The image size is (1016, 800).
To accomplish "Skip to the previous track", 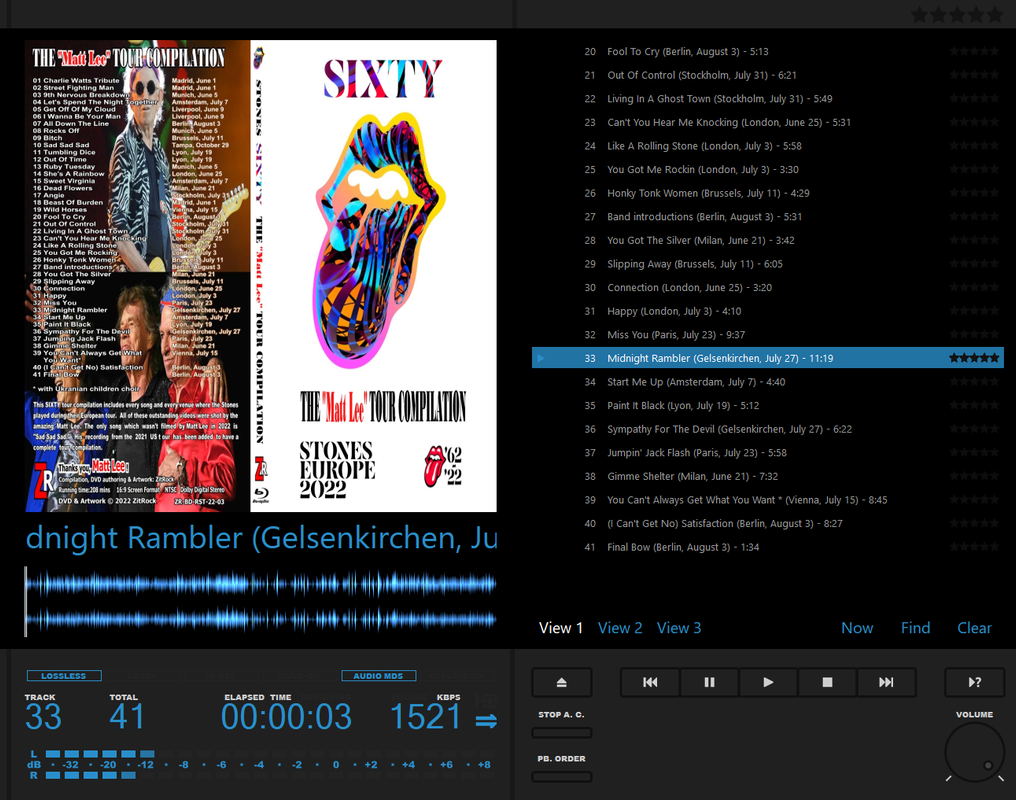I will click(650, 682).
